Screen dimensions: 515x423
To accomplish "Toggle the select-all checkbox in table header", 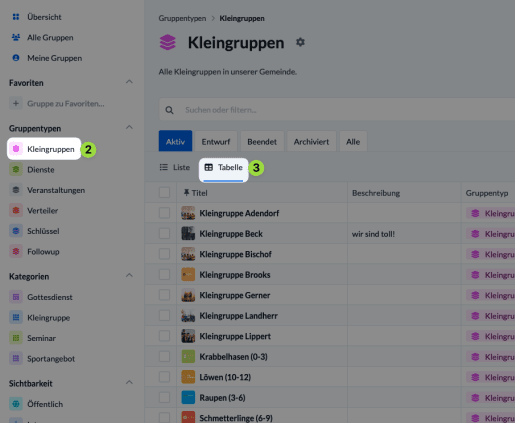I will point(164,192).
